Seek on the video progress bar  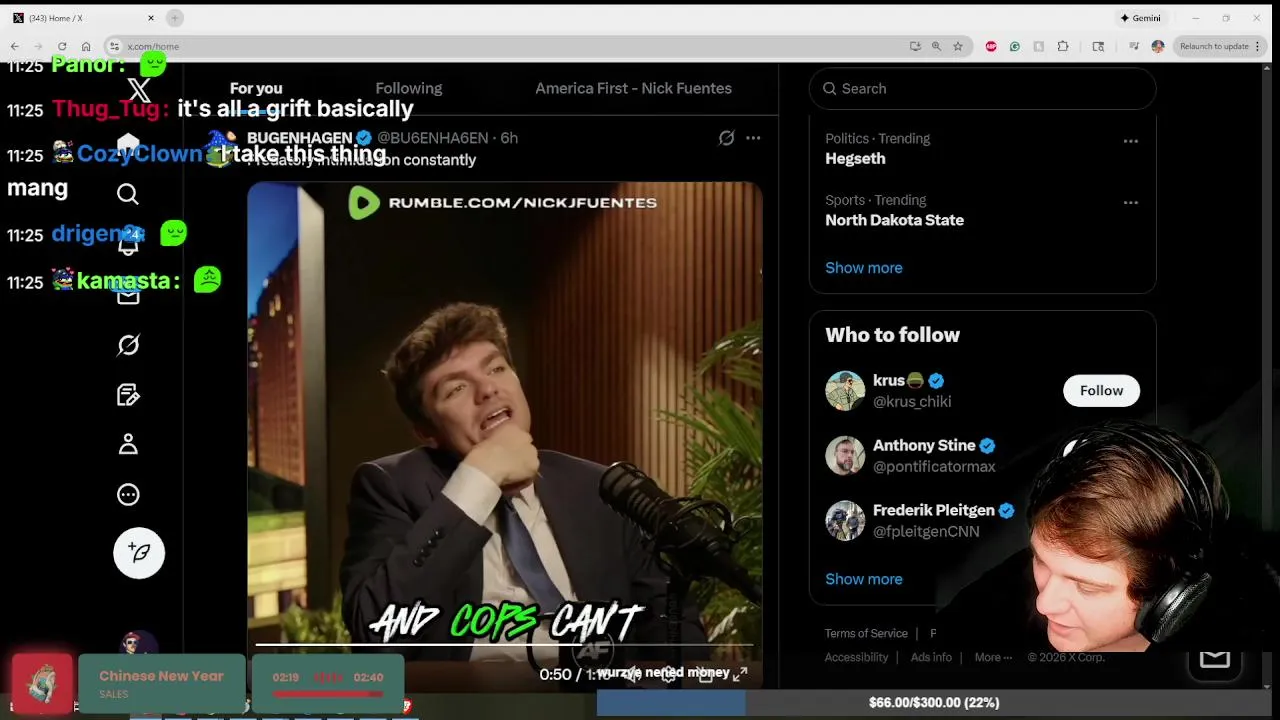click(x=504, y=645)
